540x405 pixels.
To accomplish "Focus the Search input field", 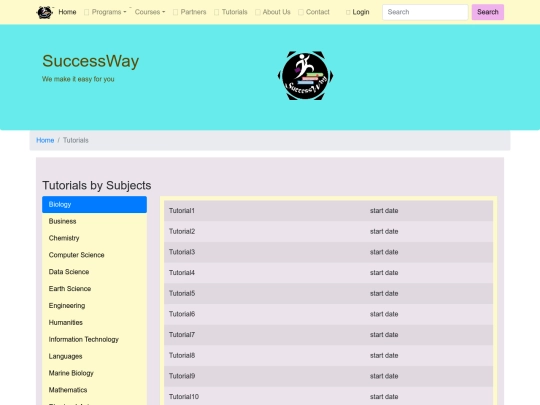I will [x=425, y=12].
